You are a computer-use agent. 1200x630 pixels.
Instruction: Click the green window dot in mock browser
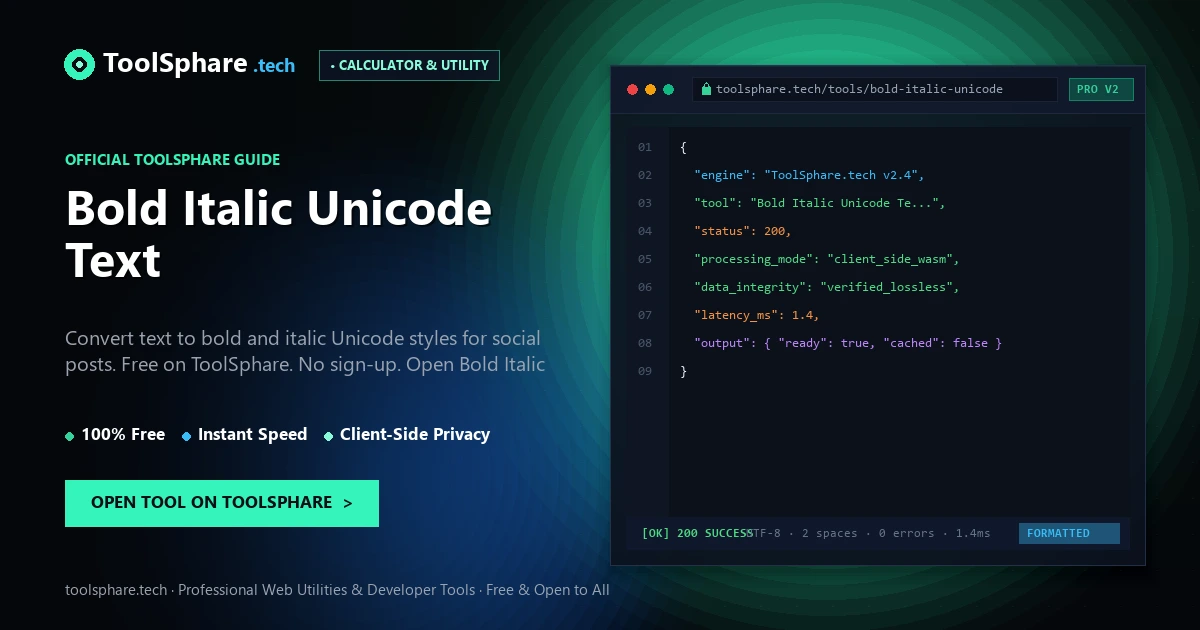tap(669, 89)
